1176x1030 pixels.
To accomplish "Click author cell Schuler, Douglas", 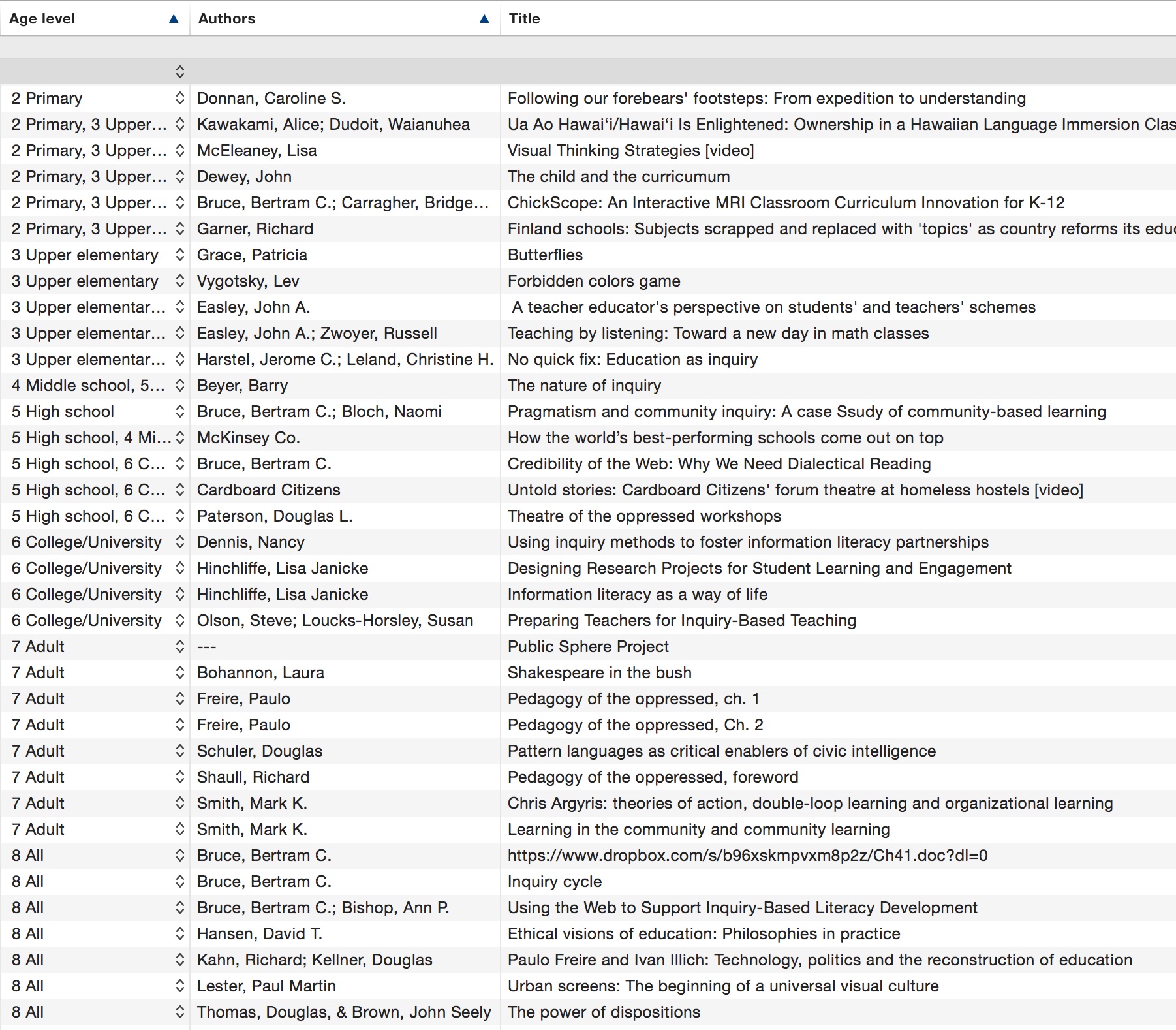I will click(259, 751).
